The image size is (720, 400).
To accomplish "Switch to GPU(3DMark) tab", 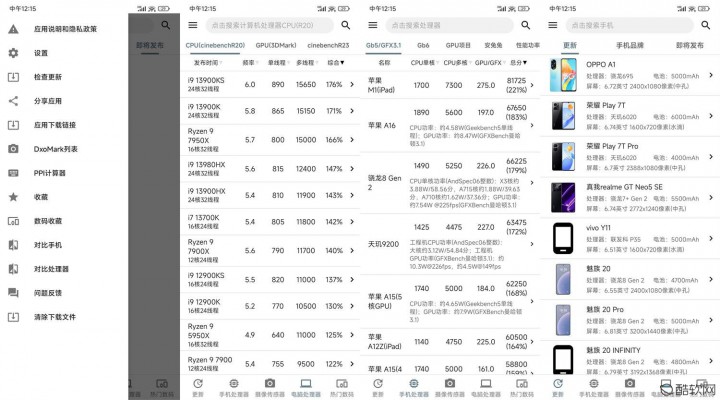I will [276, 45].
